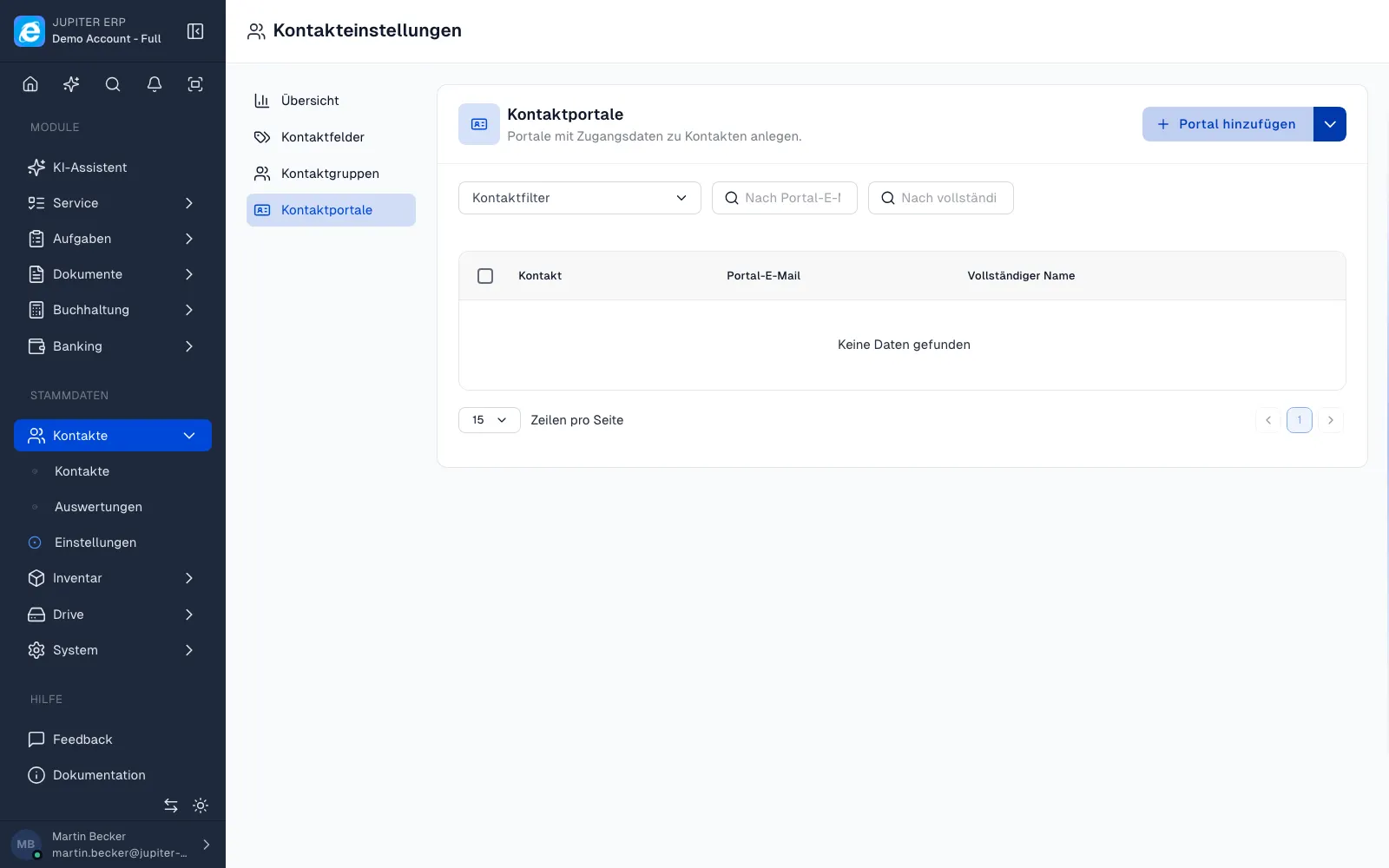Open KI-Assistent module
1389x868 pixels.
tap(113, 168)
